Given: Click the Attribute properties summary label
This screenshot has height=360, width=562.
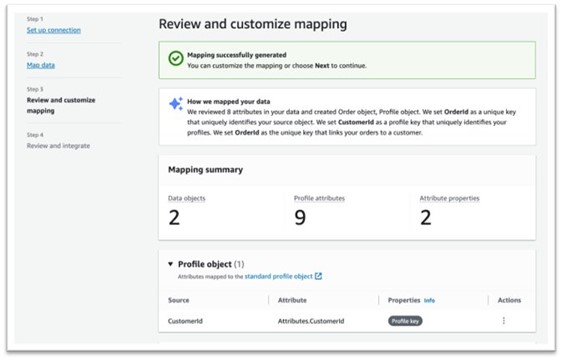Looking at the screenshot, I should pyautogui.click(x=449, y=198).
